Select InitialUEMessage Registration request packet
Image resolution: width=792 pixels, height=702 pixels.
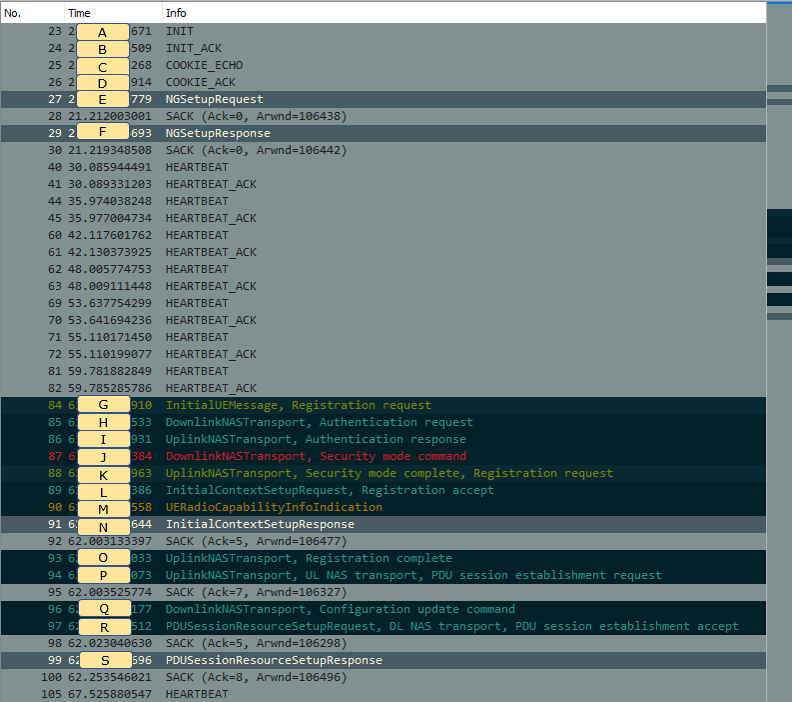coord(383,406)
